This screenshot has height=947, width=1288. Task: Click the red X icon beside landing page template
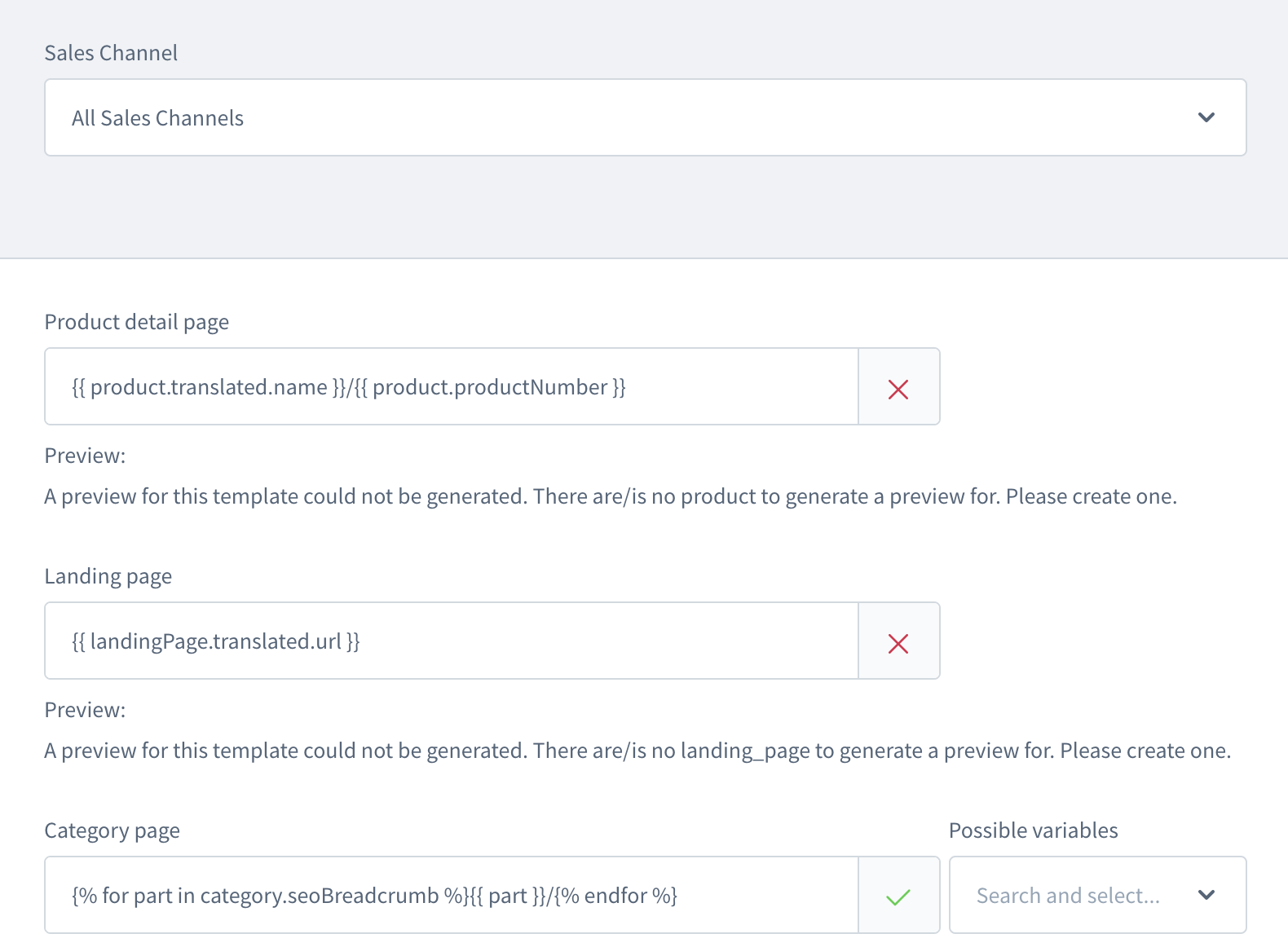click(x=898, y=642)
